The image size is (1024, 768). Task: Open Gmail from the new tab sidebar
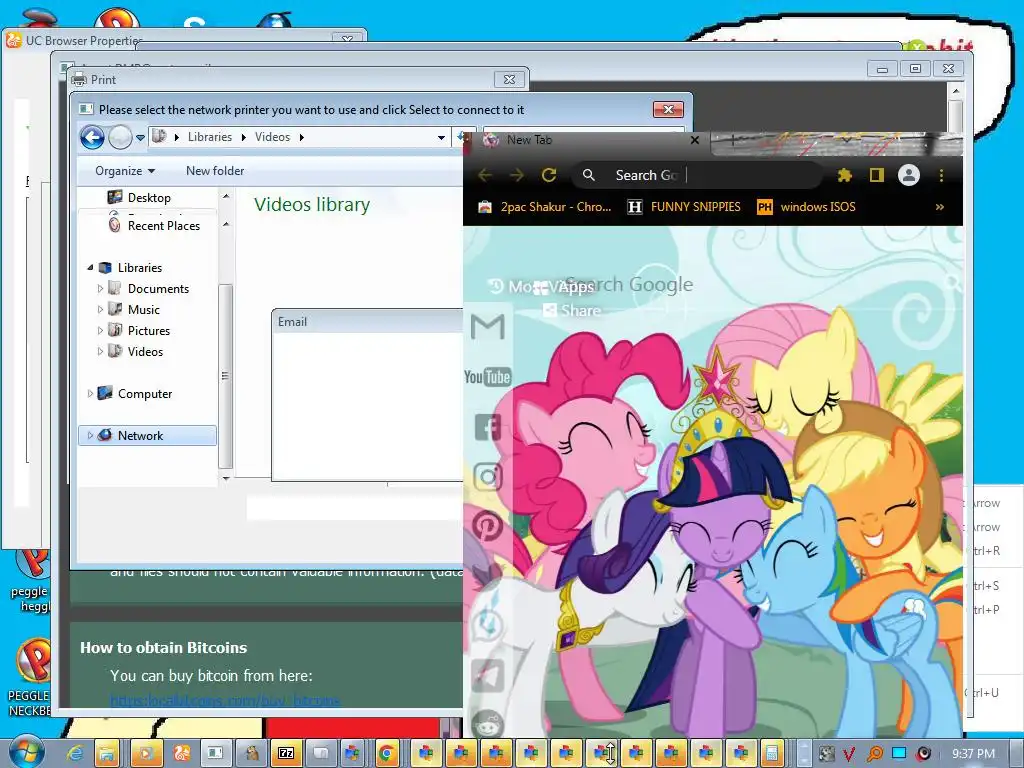pyautogui.click(x=488, y=326)
